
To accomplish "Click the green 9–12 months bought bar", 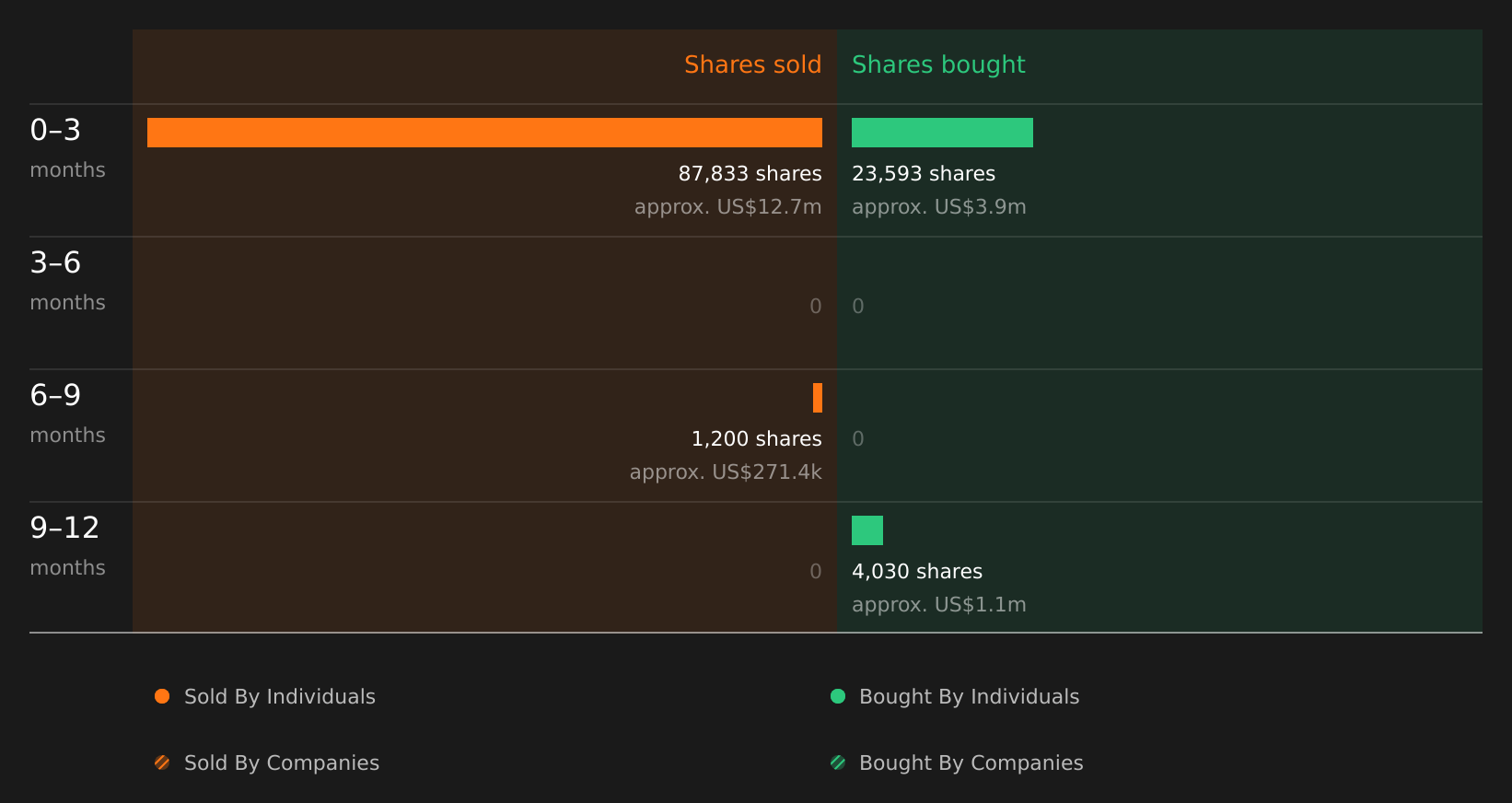I will (867, 530).
